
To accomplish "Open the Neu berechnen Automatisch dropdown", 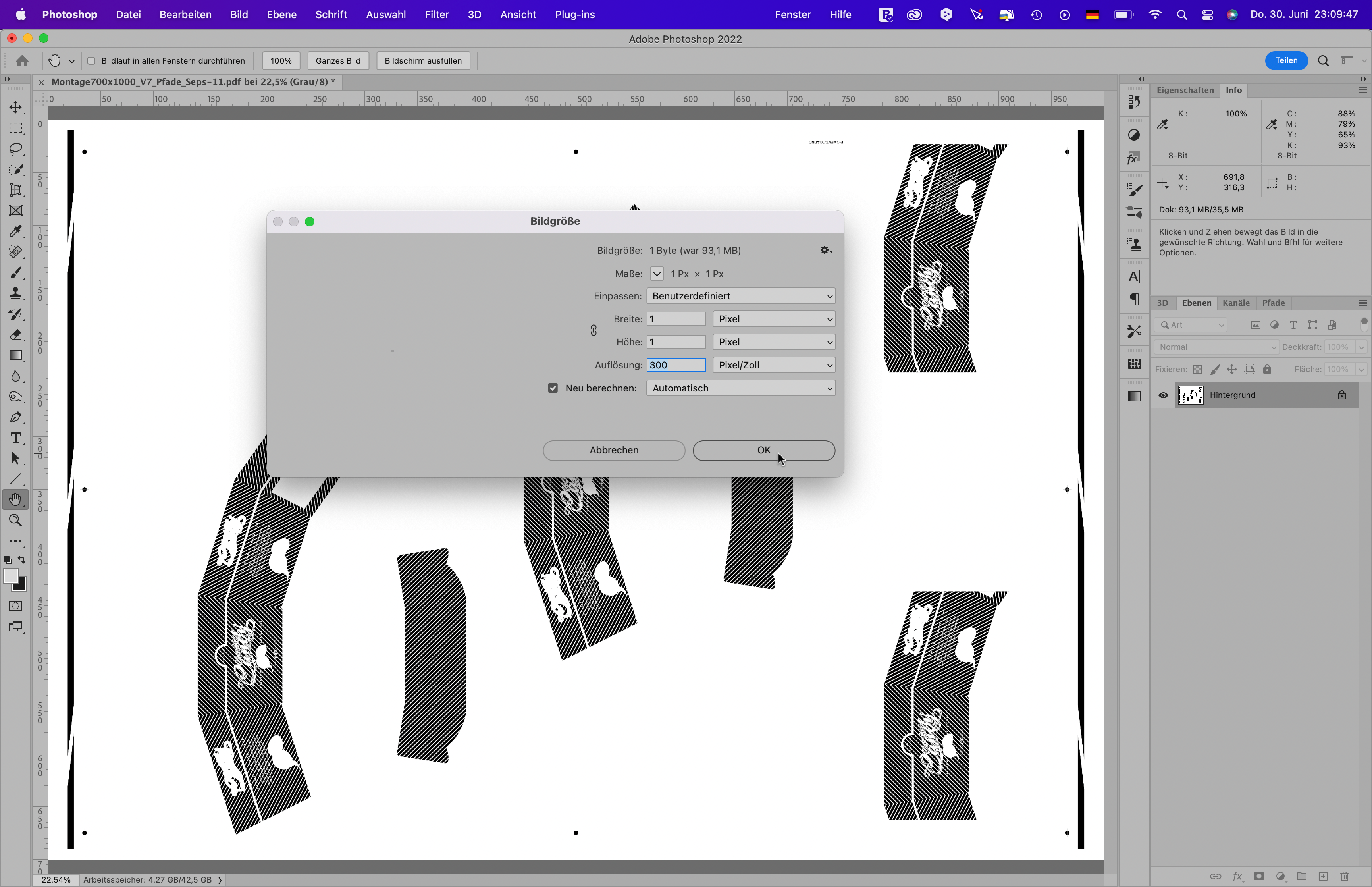I will pos(740,388).
